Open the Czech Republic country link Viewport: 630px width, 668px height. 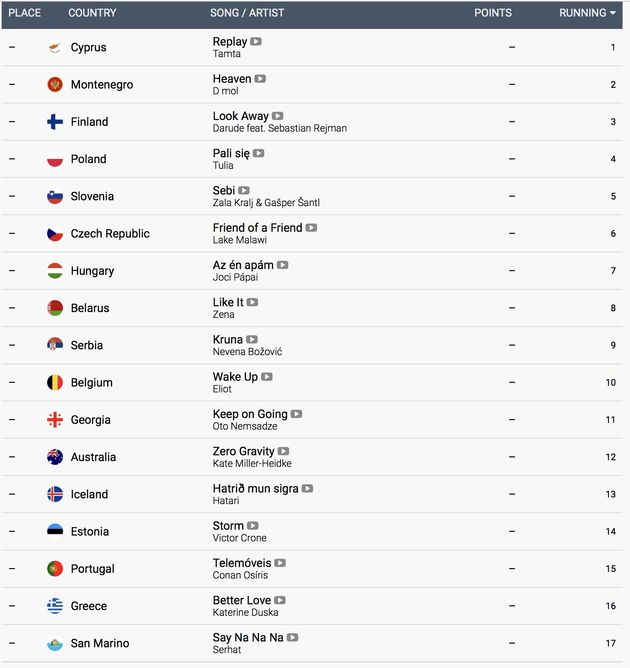click(x=110, y=233)
